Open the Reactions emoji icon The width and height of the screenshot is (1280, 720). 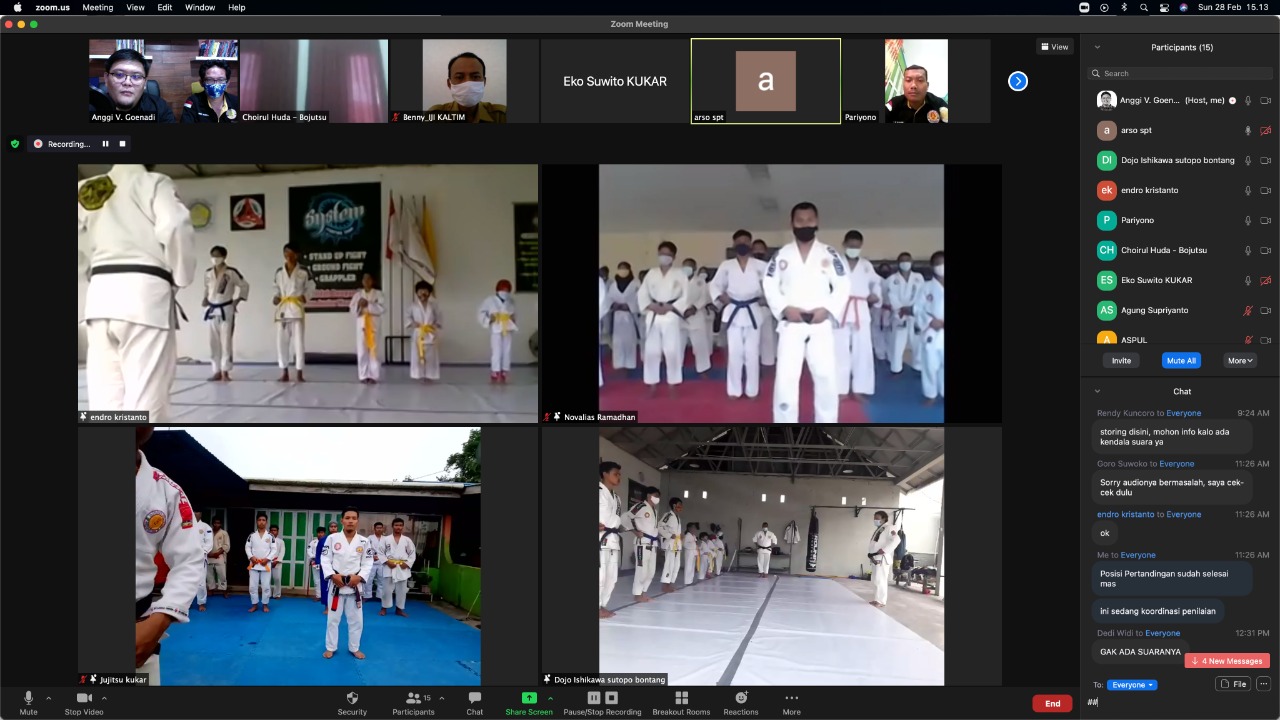tap(741, 698)
